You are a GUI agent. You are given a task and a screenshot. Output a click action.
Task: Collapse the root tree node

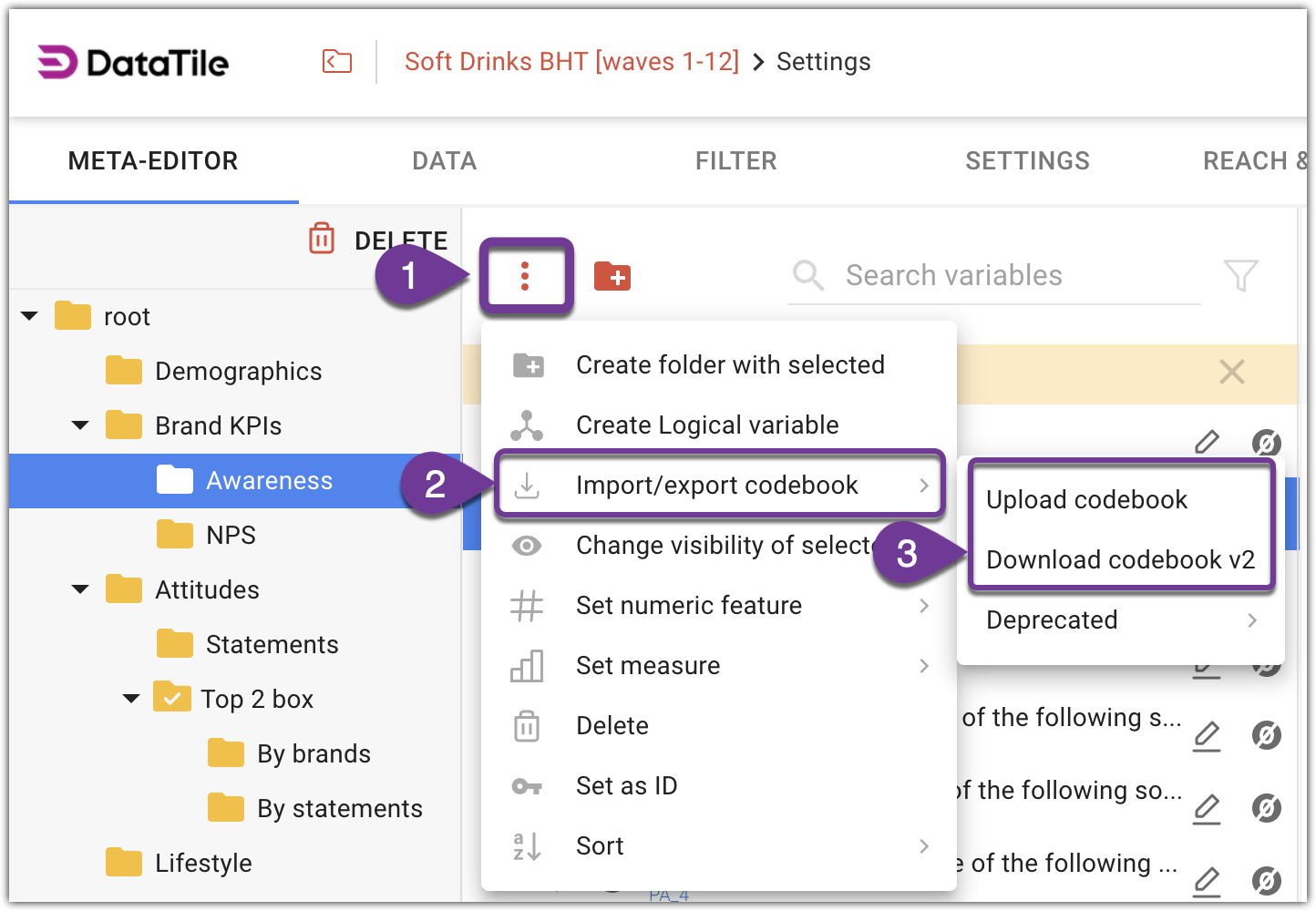(29, 315)
